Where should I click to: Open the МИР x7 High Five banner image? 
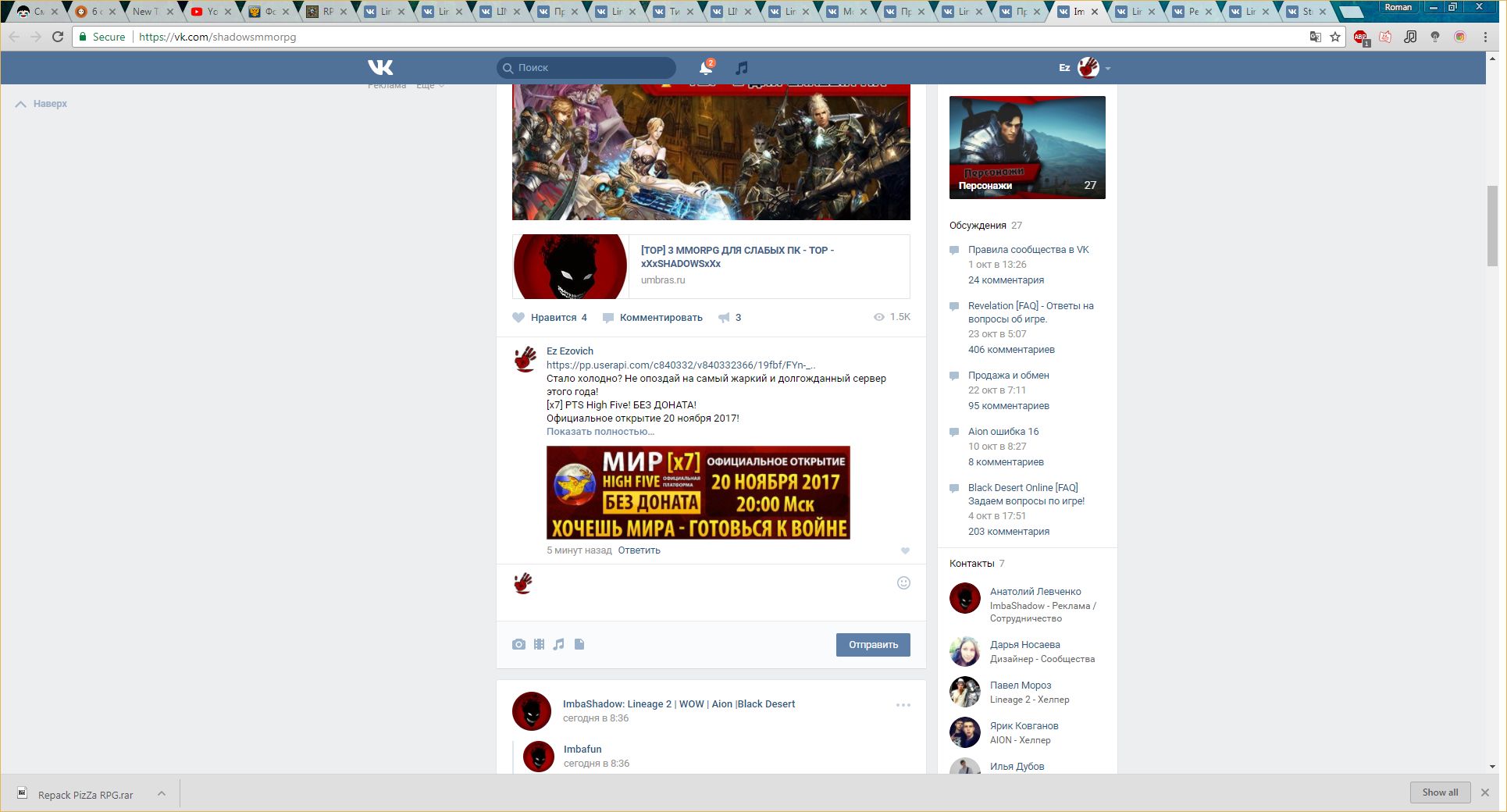point(698,493)
